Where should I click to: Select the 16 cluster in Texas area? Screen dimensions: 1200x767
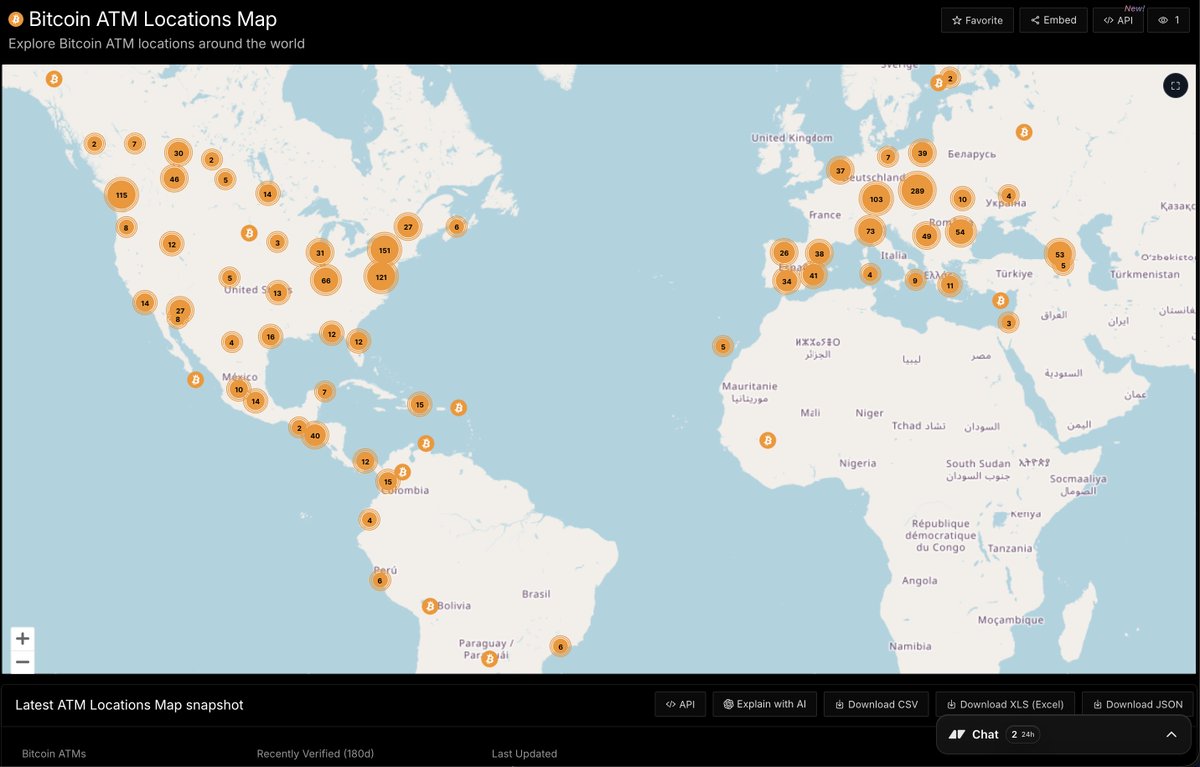tap(270, 337)
